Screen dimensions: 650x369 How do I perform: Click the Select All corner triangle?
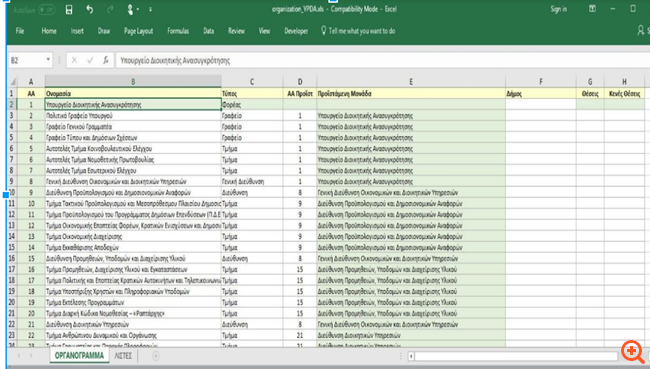point(13,82)
